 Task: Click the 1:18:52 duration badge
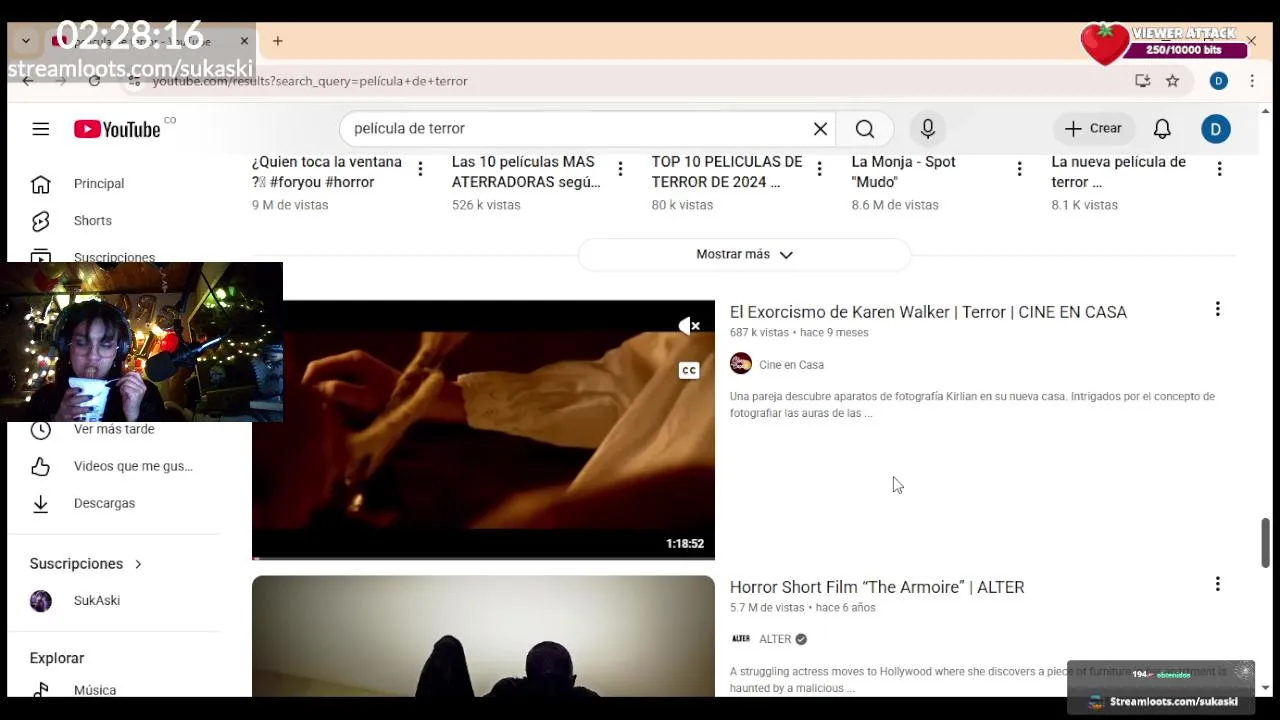[x=685, y=544]
